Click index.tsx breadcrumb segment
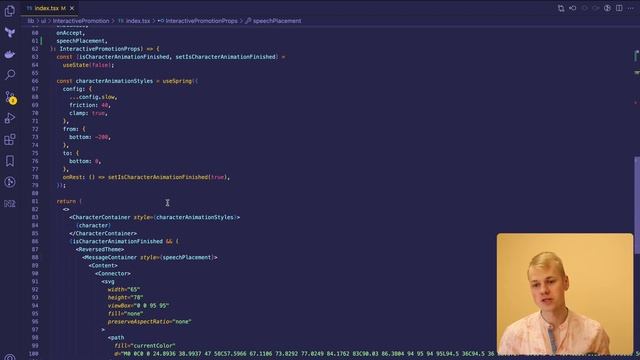The width and height of the screenshot is (640, 360). pyautogui.click(x=138, y=21)
